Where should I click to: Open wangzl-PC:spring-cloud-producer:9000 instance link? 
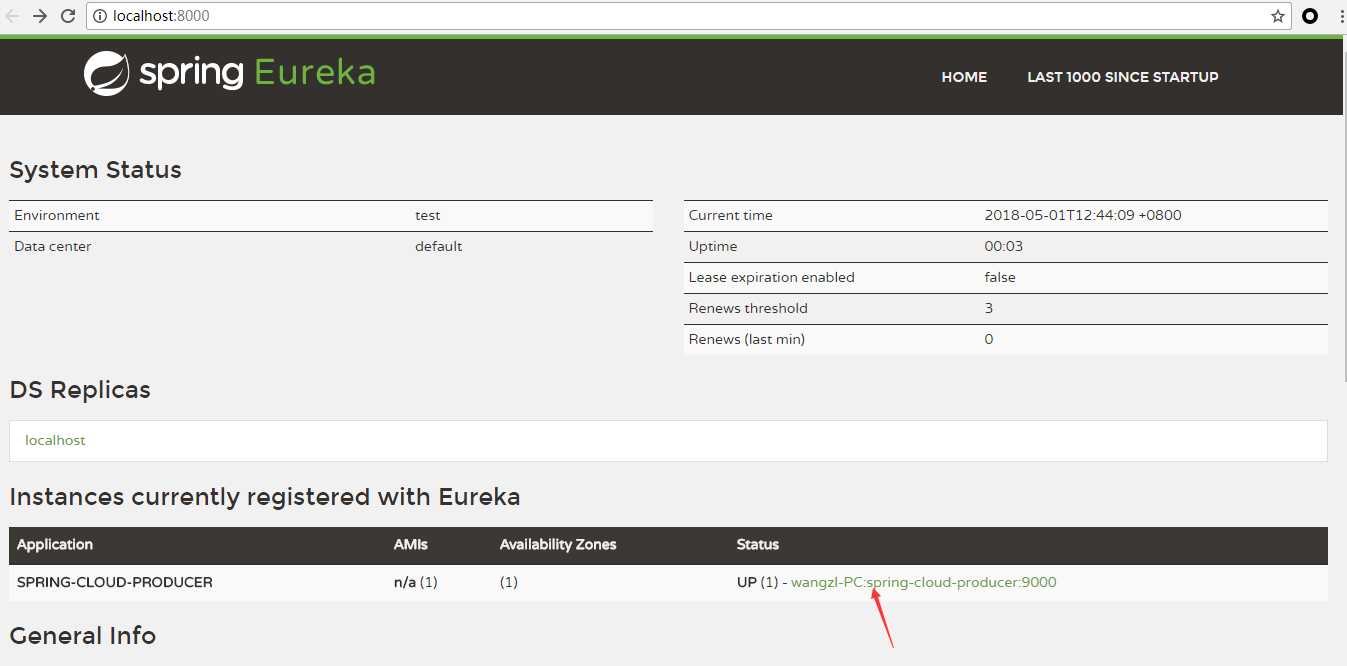point(923,582)
